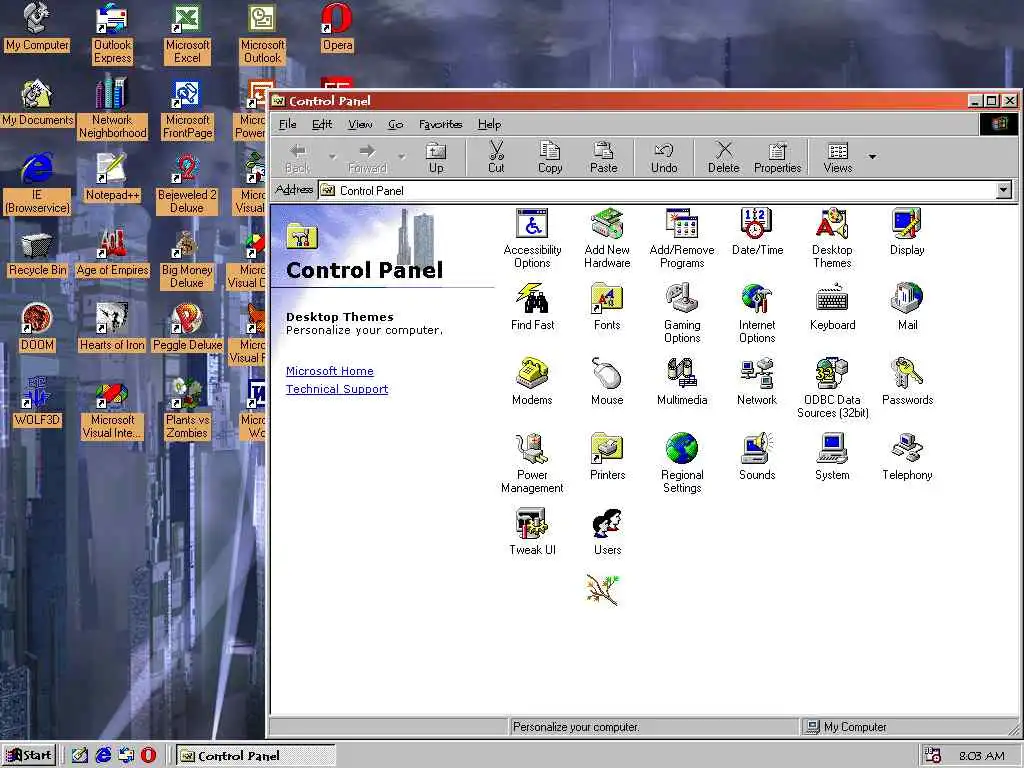Open the Tweak UI applet
Screen dimensions: 1024x768
pos(532,533)
